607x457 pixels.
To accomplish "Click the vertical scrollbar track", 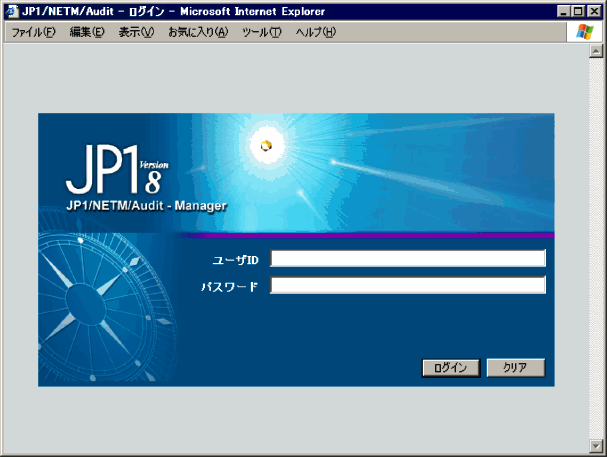I will (x=597, y=250).
